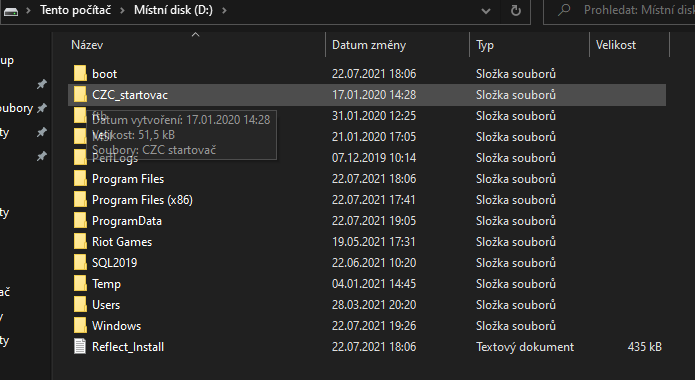The image size is (695, 380).
Task: Select the Riot Games folder name
Action: tap(122, 242)
